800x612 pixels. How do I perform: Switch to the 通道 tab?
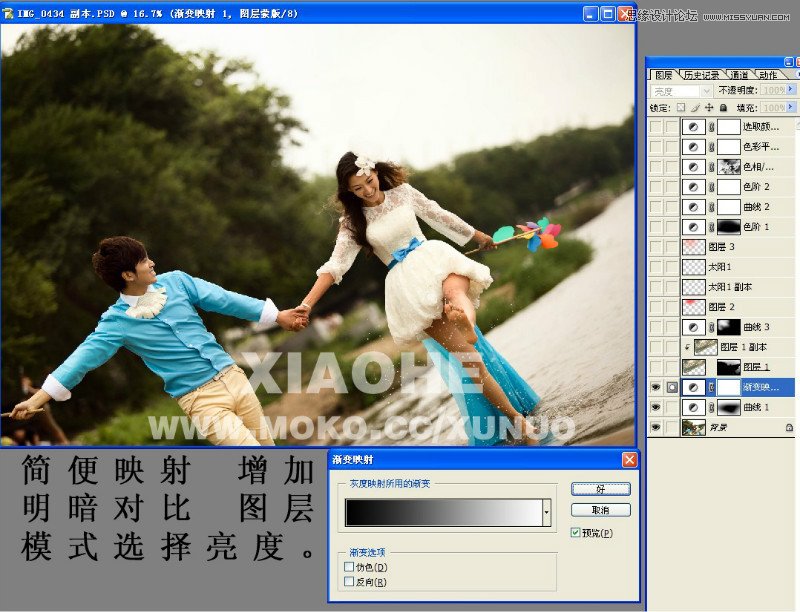tap(739, 75)
